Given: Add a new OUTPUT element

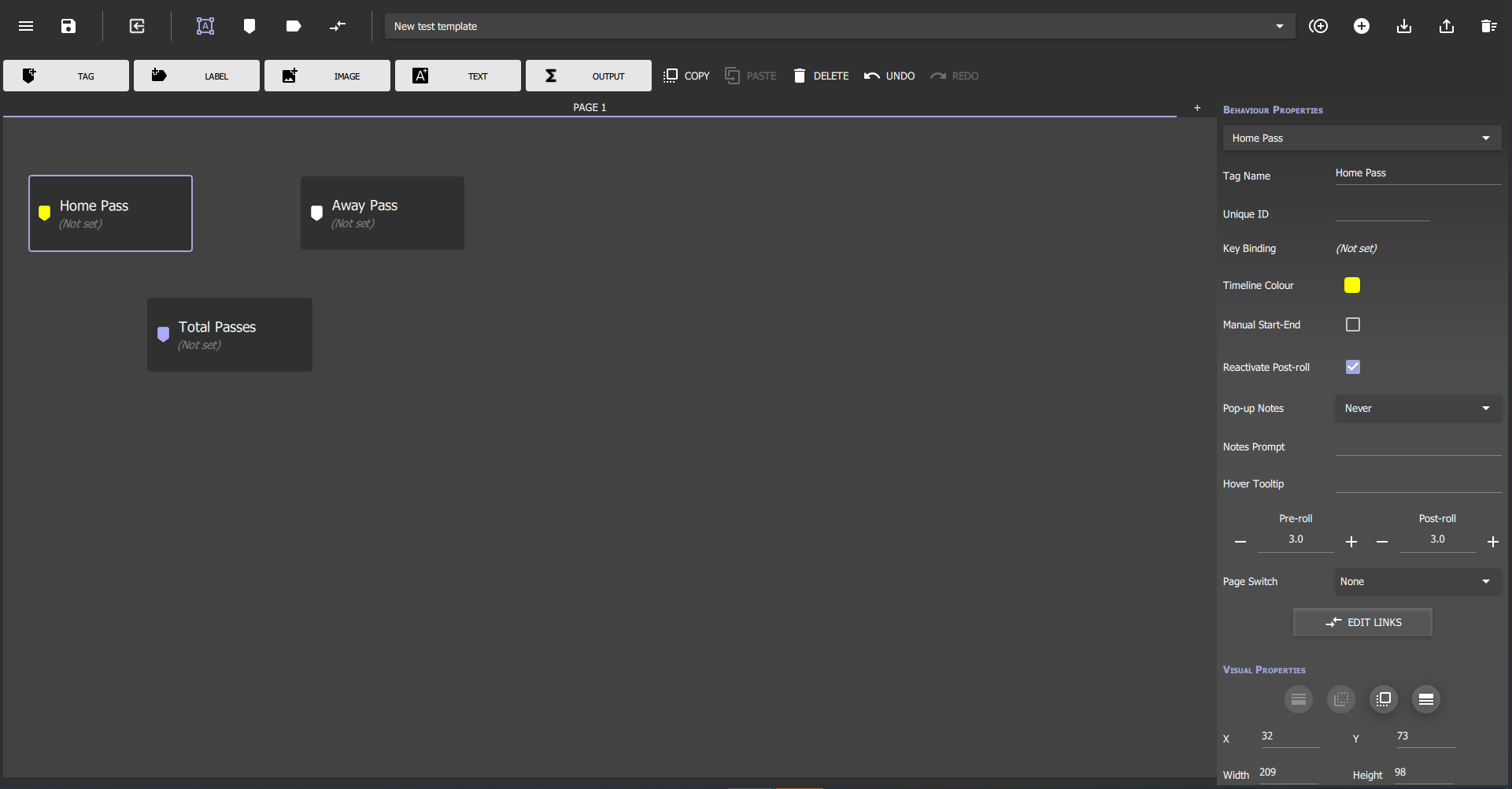Looking at the screenshot, I should (589, 76).
